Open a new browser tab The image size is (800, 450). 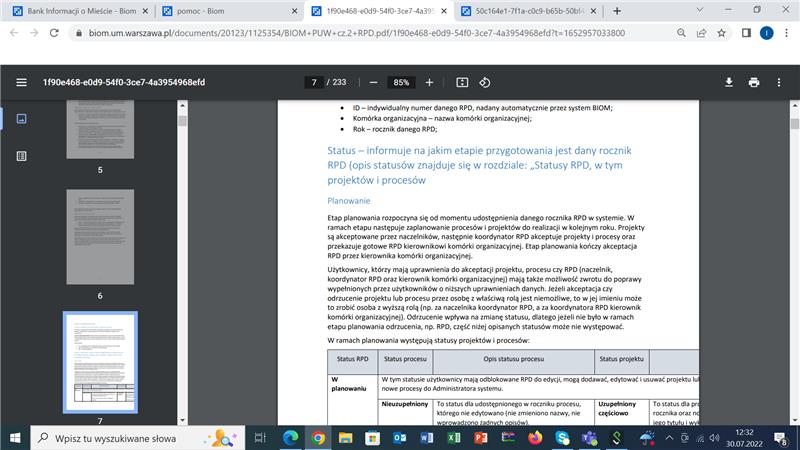(616, 10)
